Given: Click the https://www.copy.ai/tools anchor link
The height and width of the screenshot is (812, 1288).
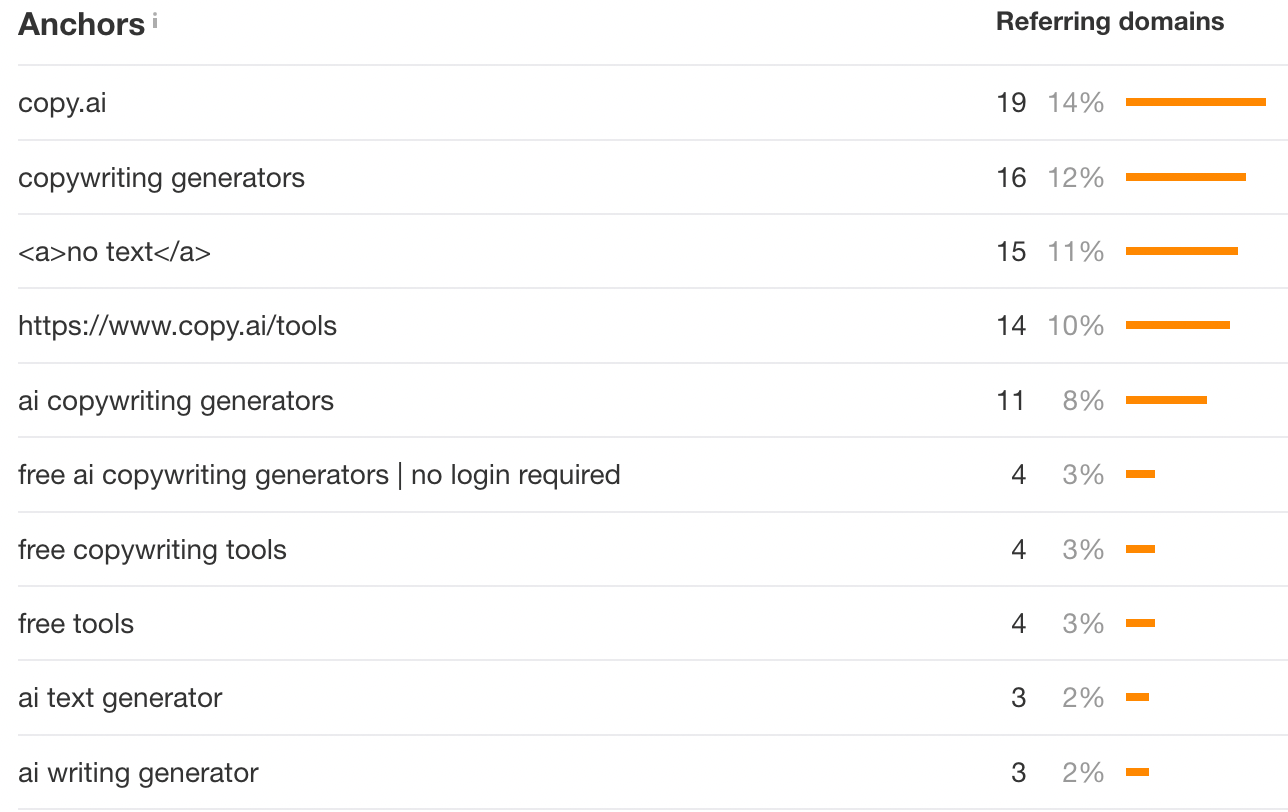Looking at the screenshot, I should coord(177,326).
